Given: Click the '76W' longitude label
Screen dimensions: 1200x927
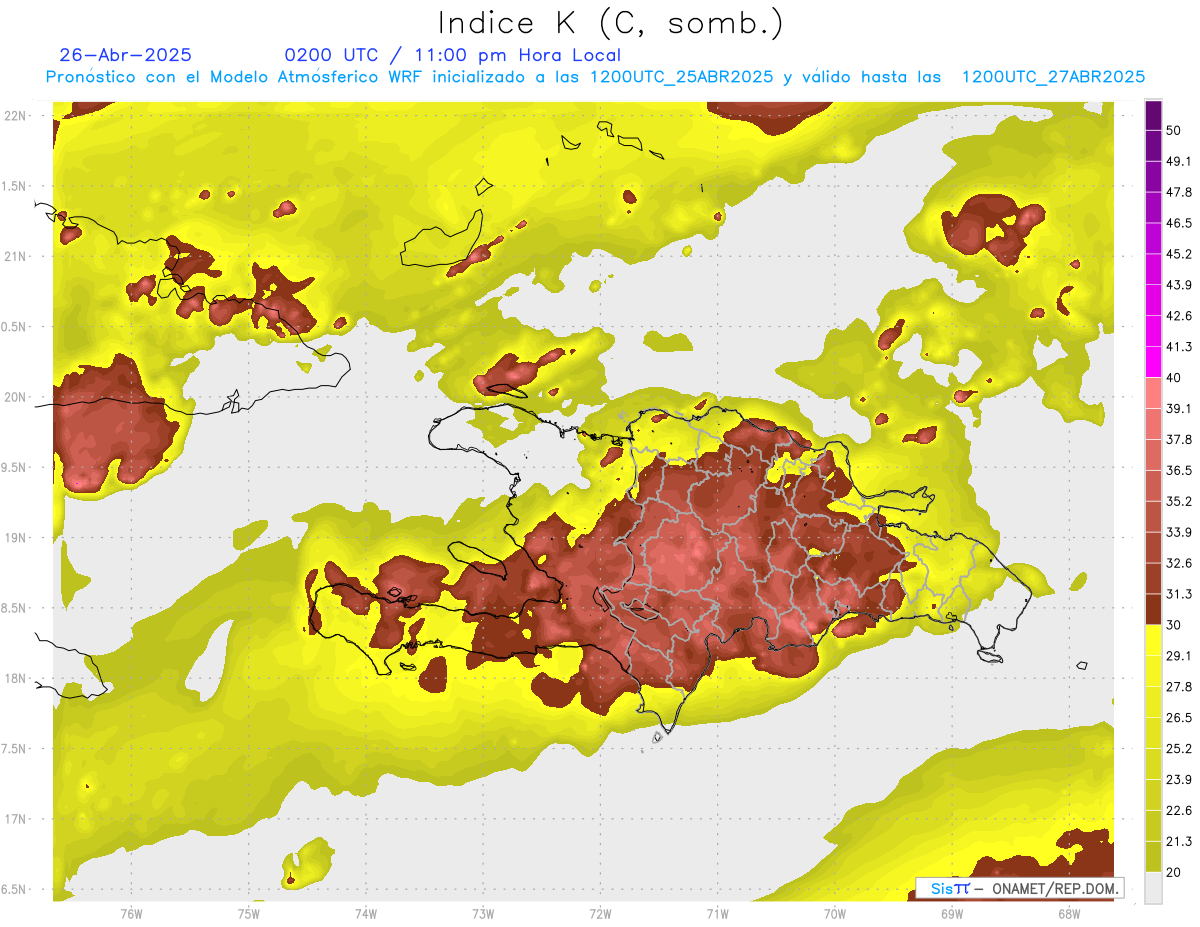Looking at the screenshot, I should tap(131, 914).
